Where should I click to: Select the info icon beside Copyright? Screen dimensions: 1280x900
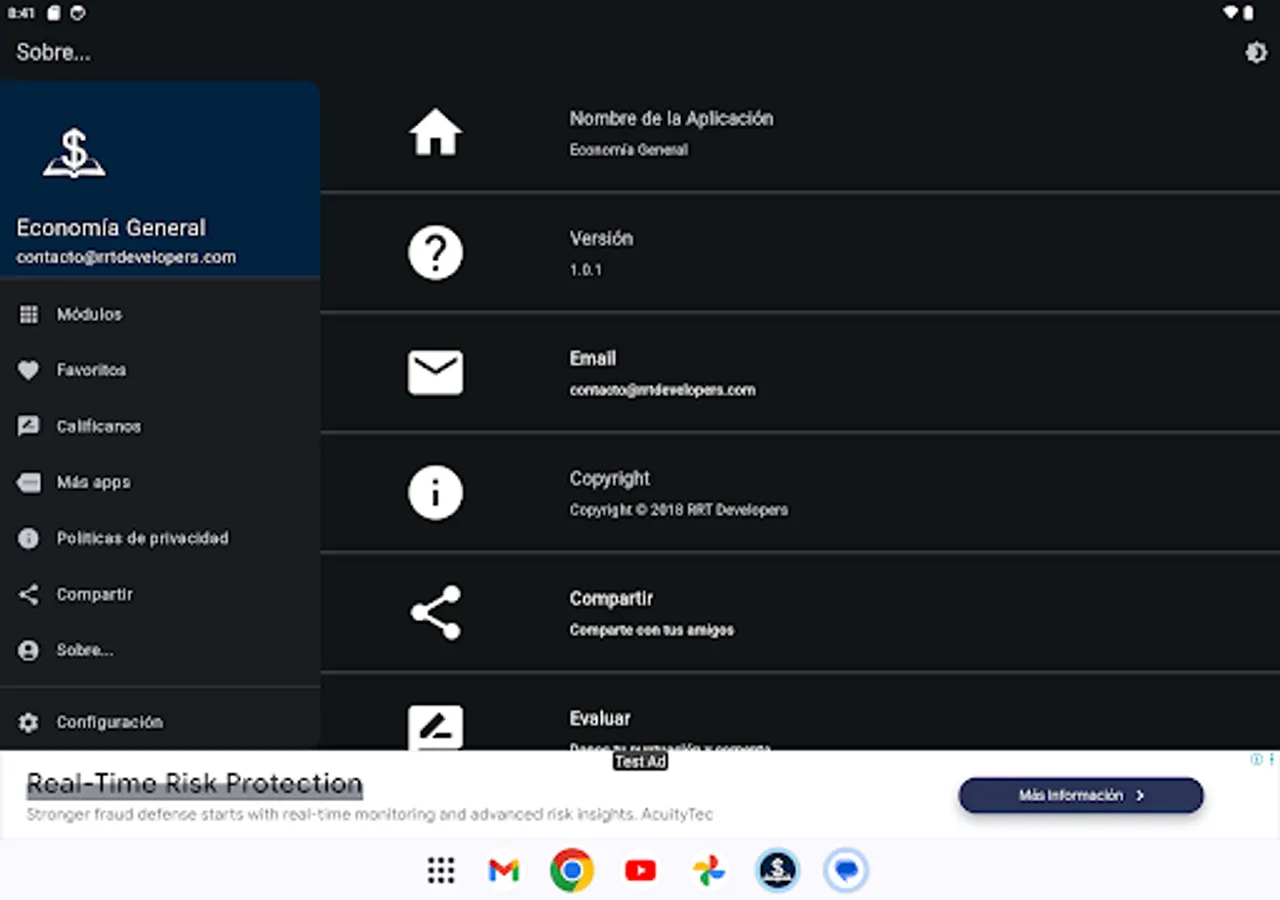coord(435,492)
